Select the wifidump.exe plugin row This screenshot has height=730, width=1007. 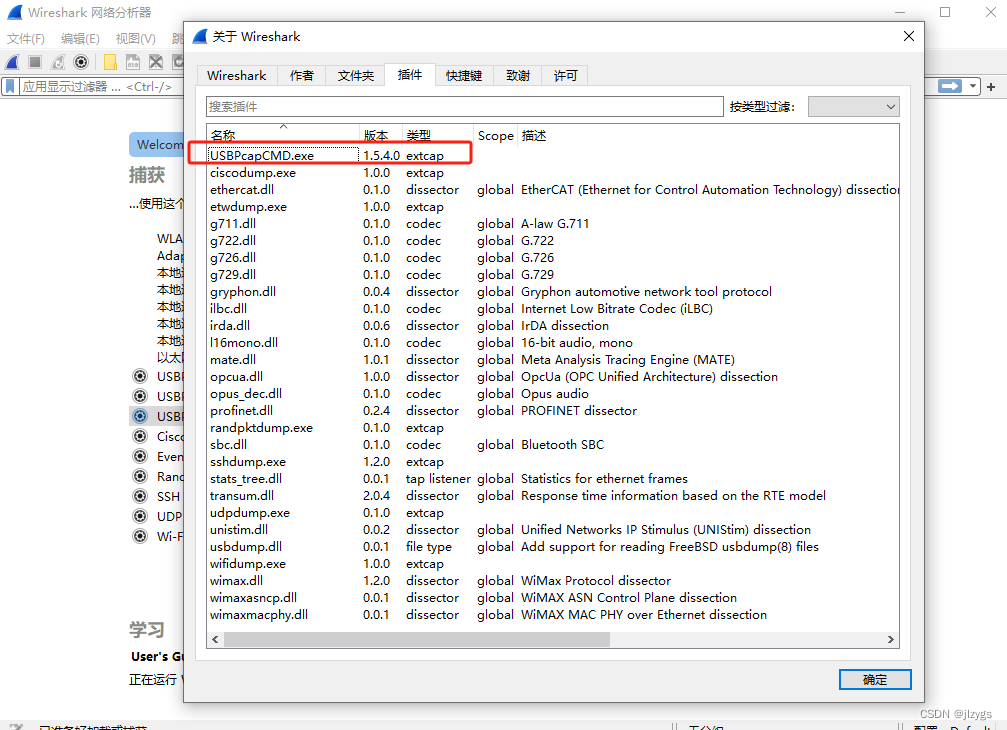coord(553,564)
